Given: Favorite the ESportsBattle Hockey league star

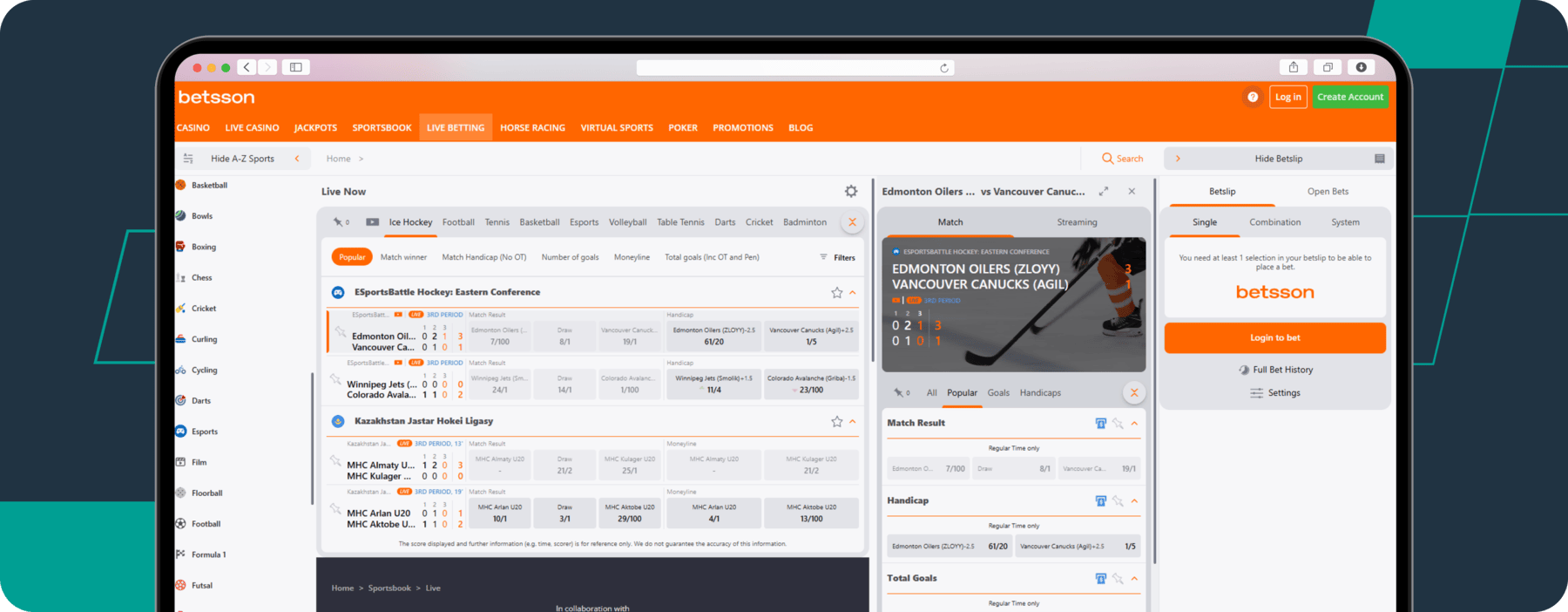Looking at the screenshot, I should [836, 293].
